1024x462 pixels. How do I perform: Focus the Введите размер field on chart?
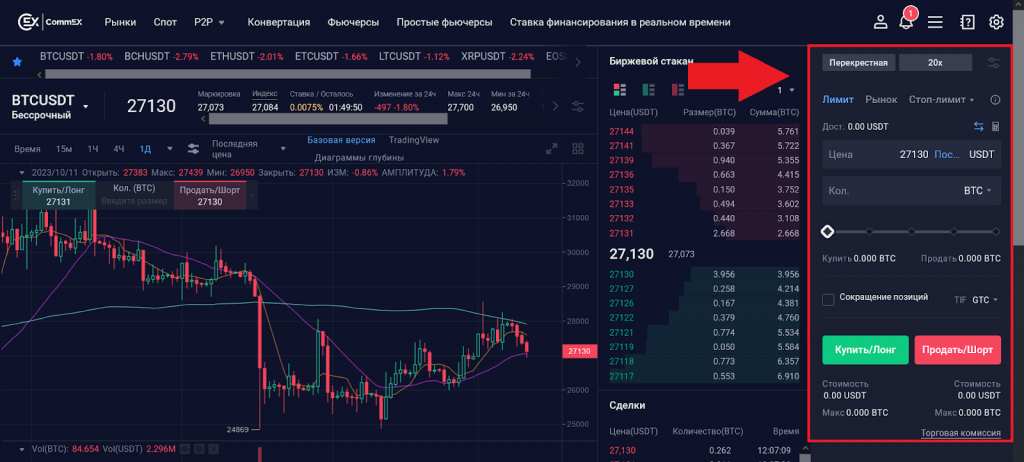pyautogui.click(x=134, y=201)
